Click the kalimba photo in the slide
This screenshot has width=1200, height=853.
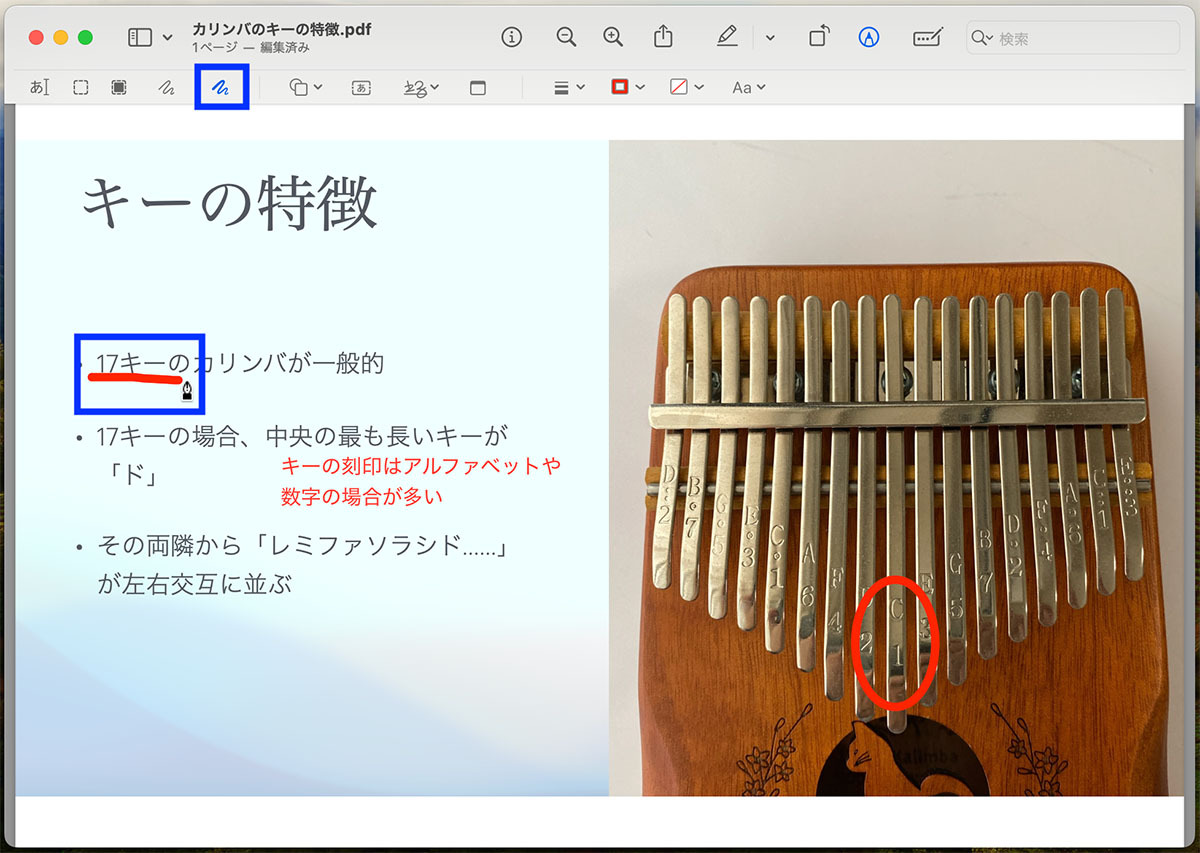click(x=896, y=468)
